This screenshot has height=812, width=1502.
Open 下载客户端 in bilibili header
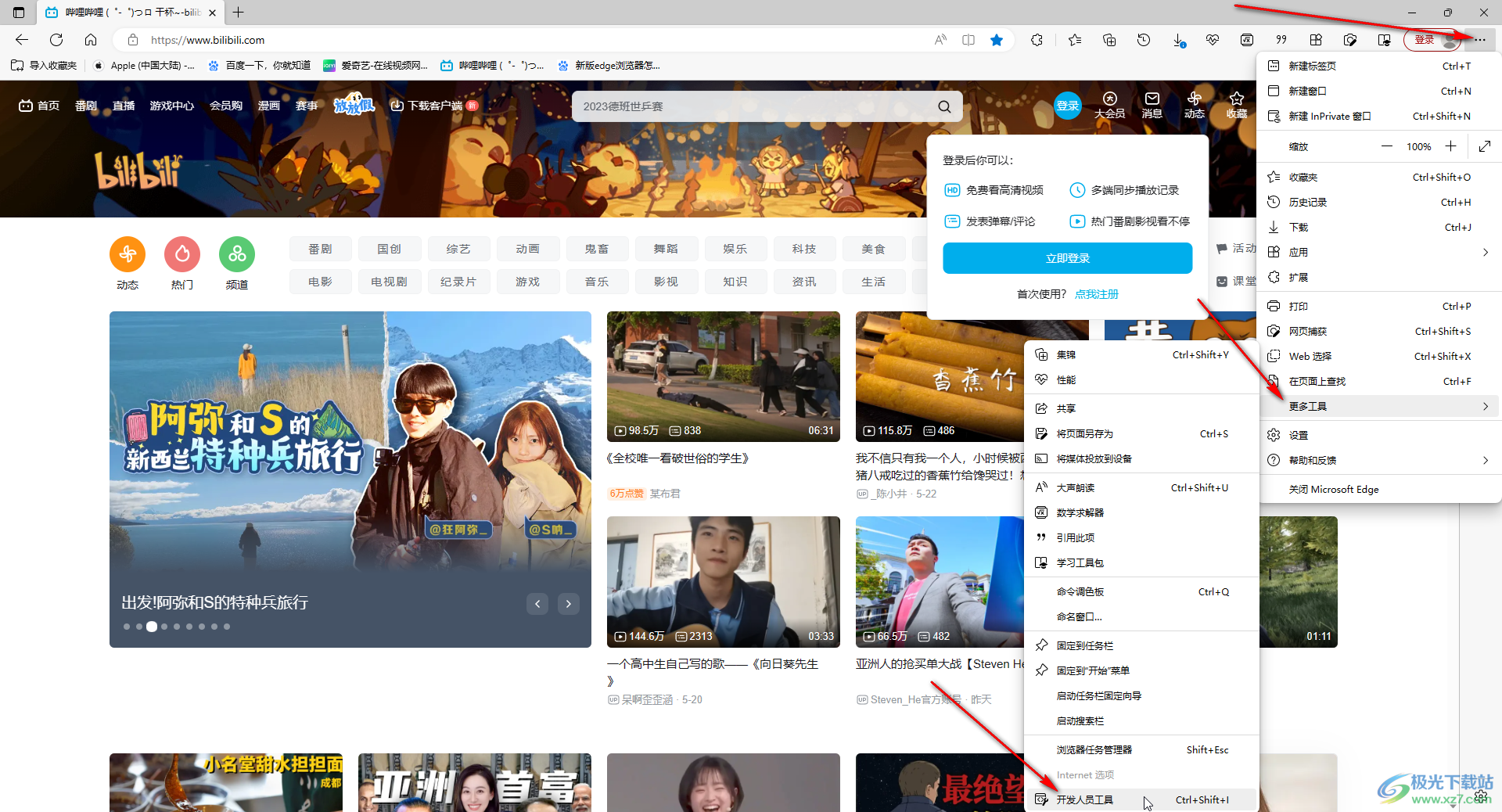point(434,106)
